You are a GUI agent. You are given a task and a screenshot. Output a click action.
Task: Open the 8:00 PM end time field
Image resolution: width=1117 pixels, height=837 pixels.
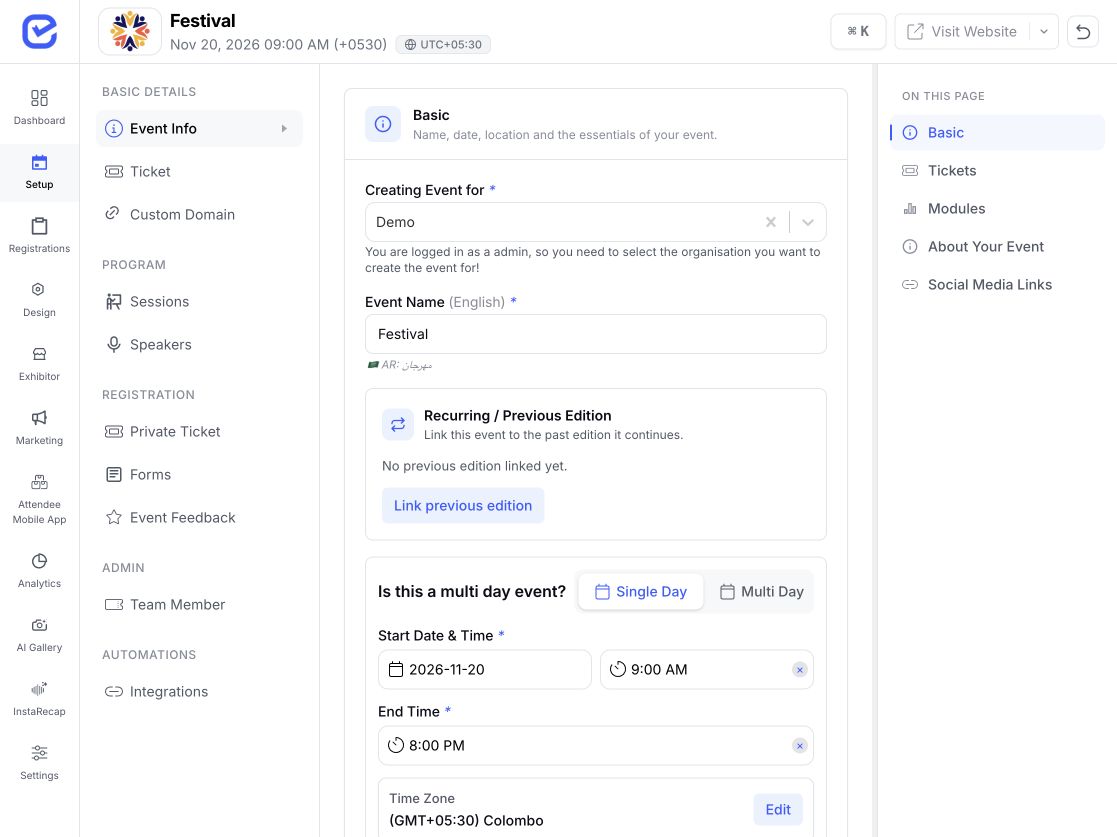pyautogui.click(x=596, y=746)
